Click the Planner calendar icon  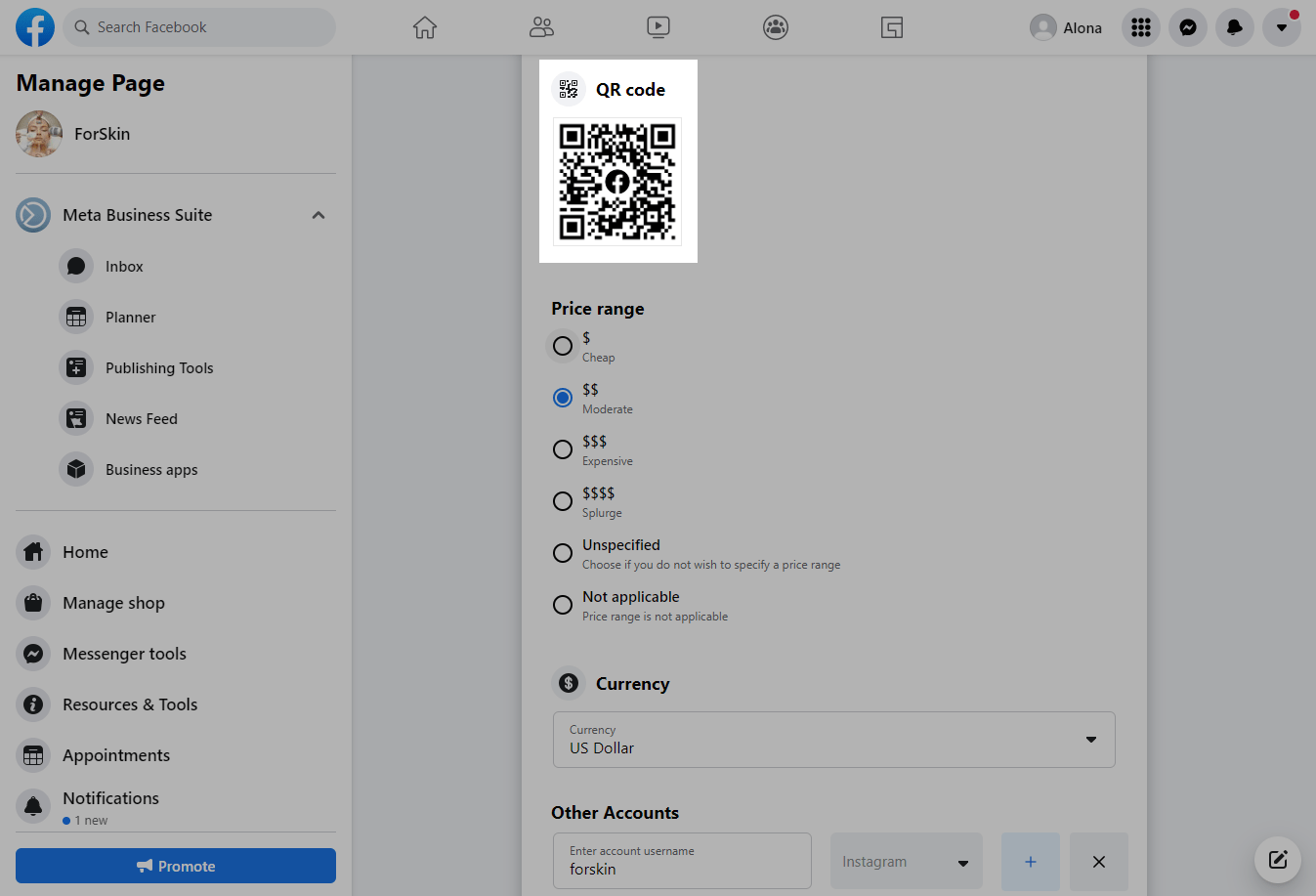pyautogui.click(x=76, y=318)
